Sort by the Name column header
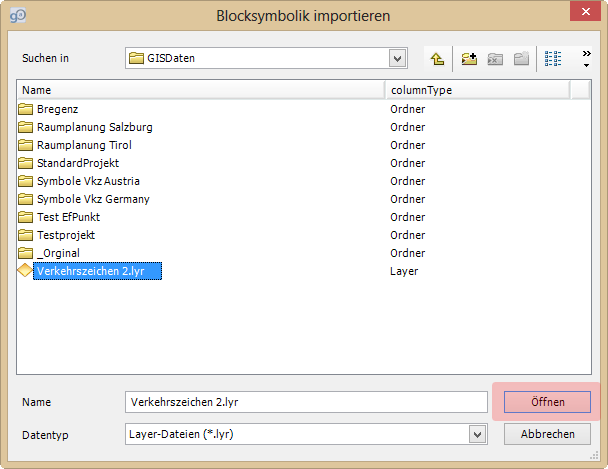608x469 pixels. point(201,90)
